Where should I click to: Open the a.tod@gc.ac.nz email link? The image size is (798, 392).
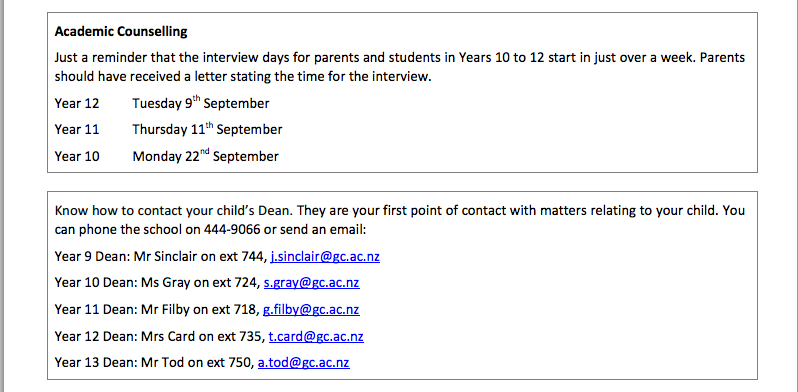point(303,363)
